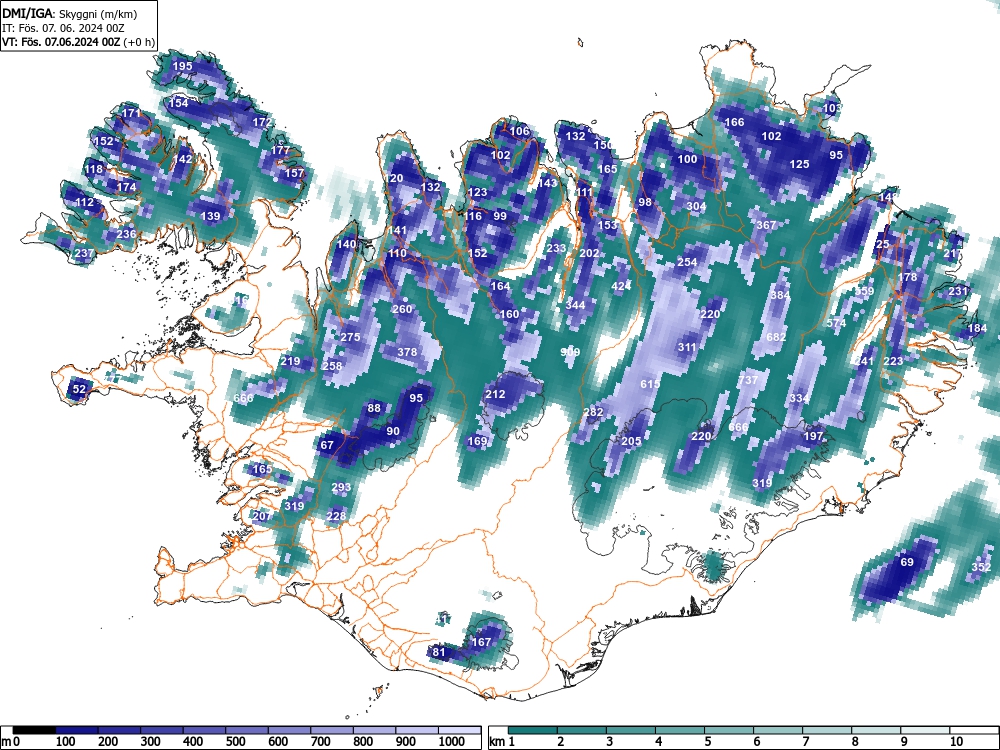
Task: Click the map value 304
Action: click(x=696, y=206)
